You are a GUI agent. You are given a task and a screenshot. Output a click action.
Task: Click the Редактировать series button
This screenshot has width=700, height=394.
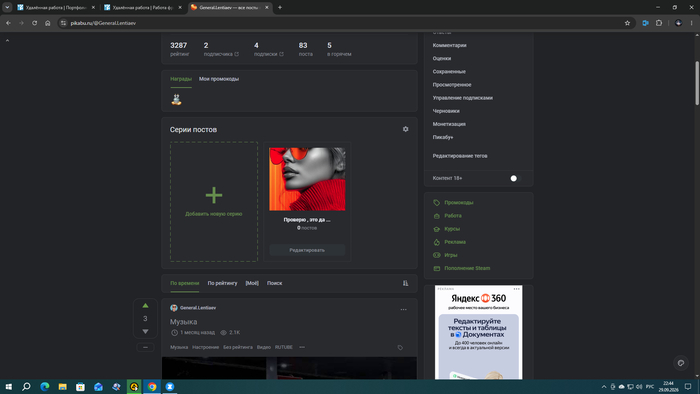click(x=307, y=250)
